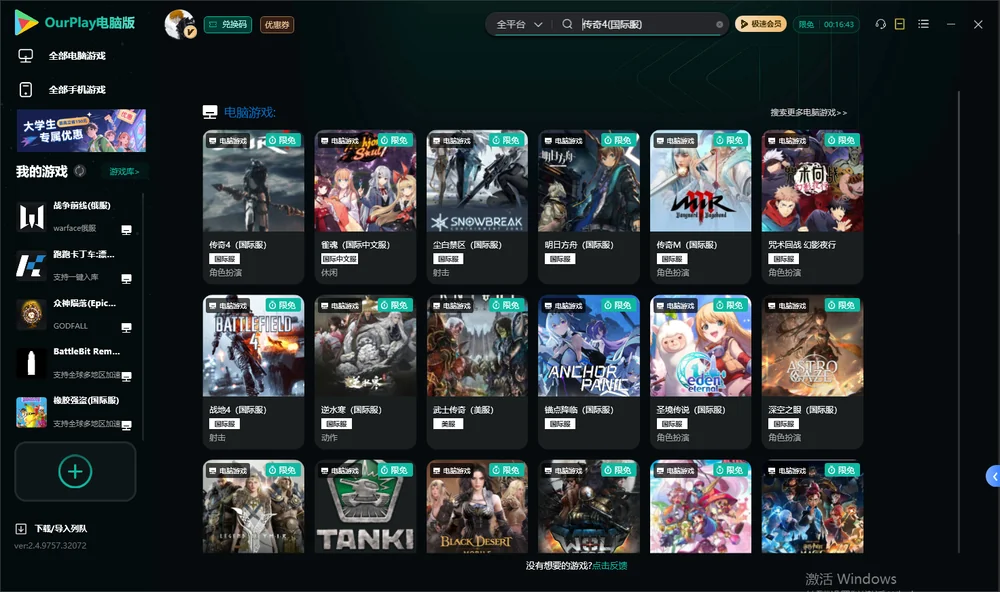Open the 传奇M (国际服) game card
The height and width of the screenshot is (592, 1000).
pyautogui.click(x=700, y=207)
